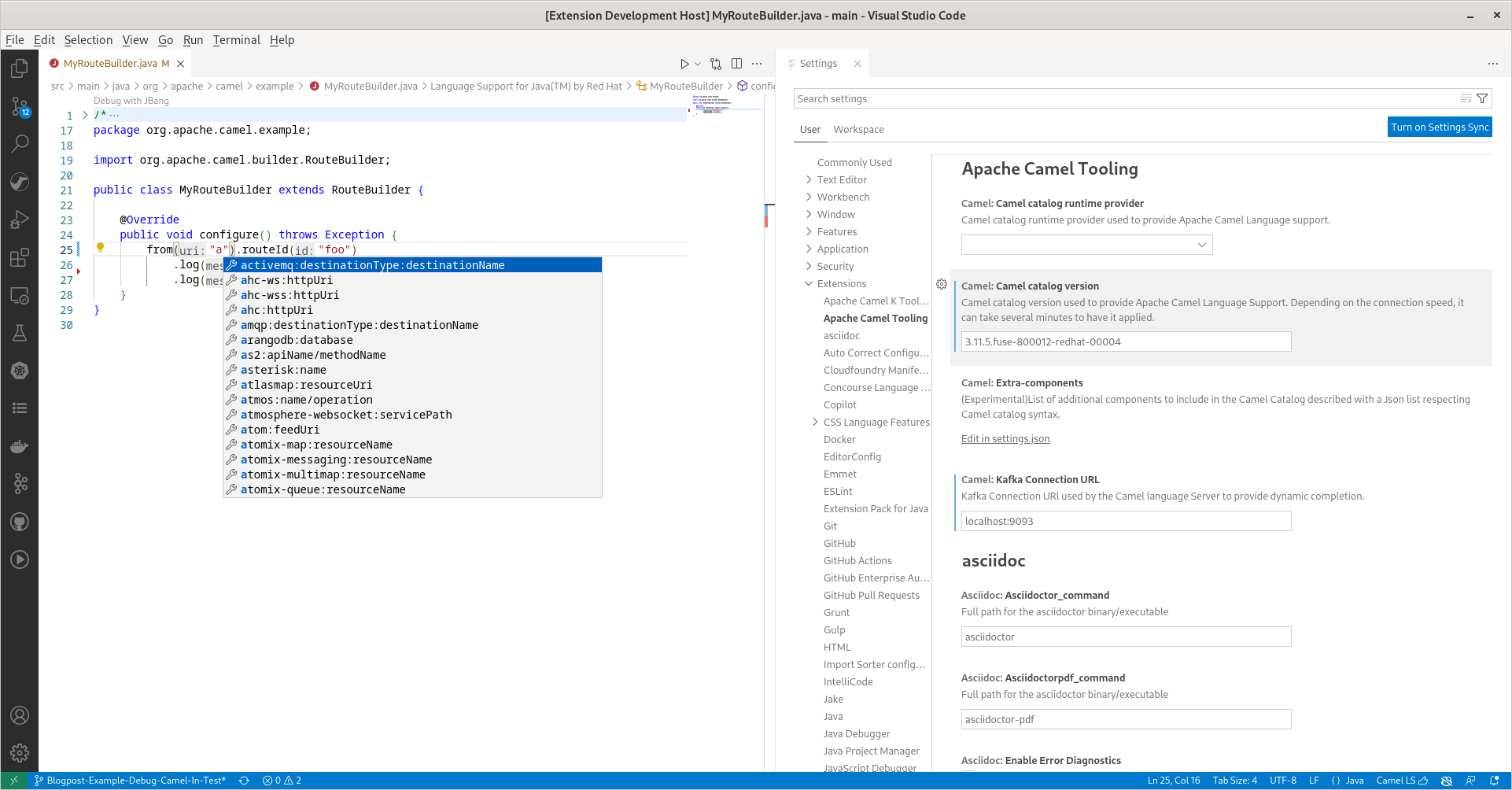Open Source Control view with 12 badge
The image size is (1512, 790).
click(x=20, y=106)
